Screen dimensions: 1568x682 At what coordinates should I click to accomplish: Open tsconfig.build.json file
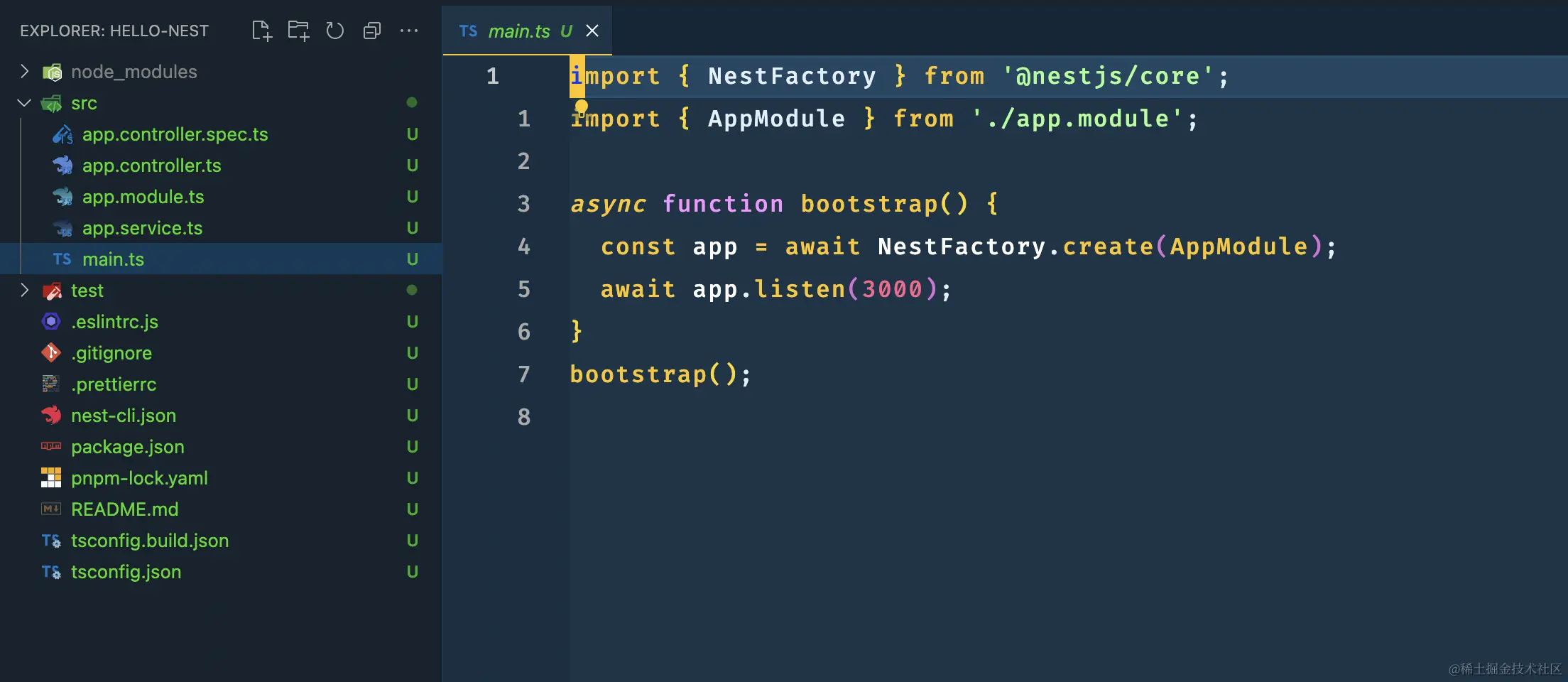pyautogui.click(x=150, y=541)
